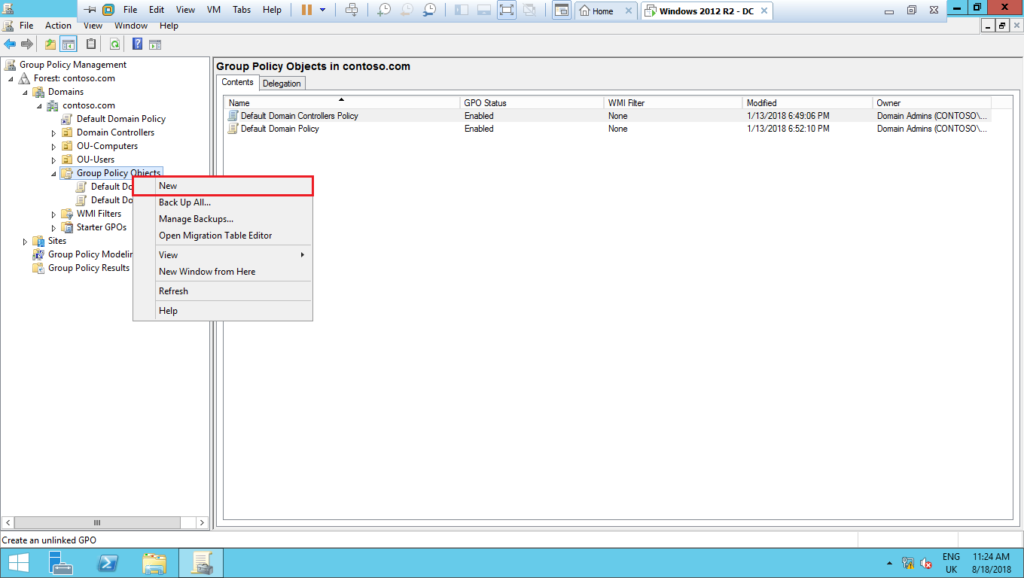Click the full screen mode icon in VMware

507,10
